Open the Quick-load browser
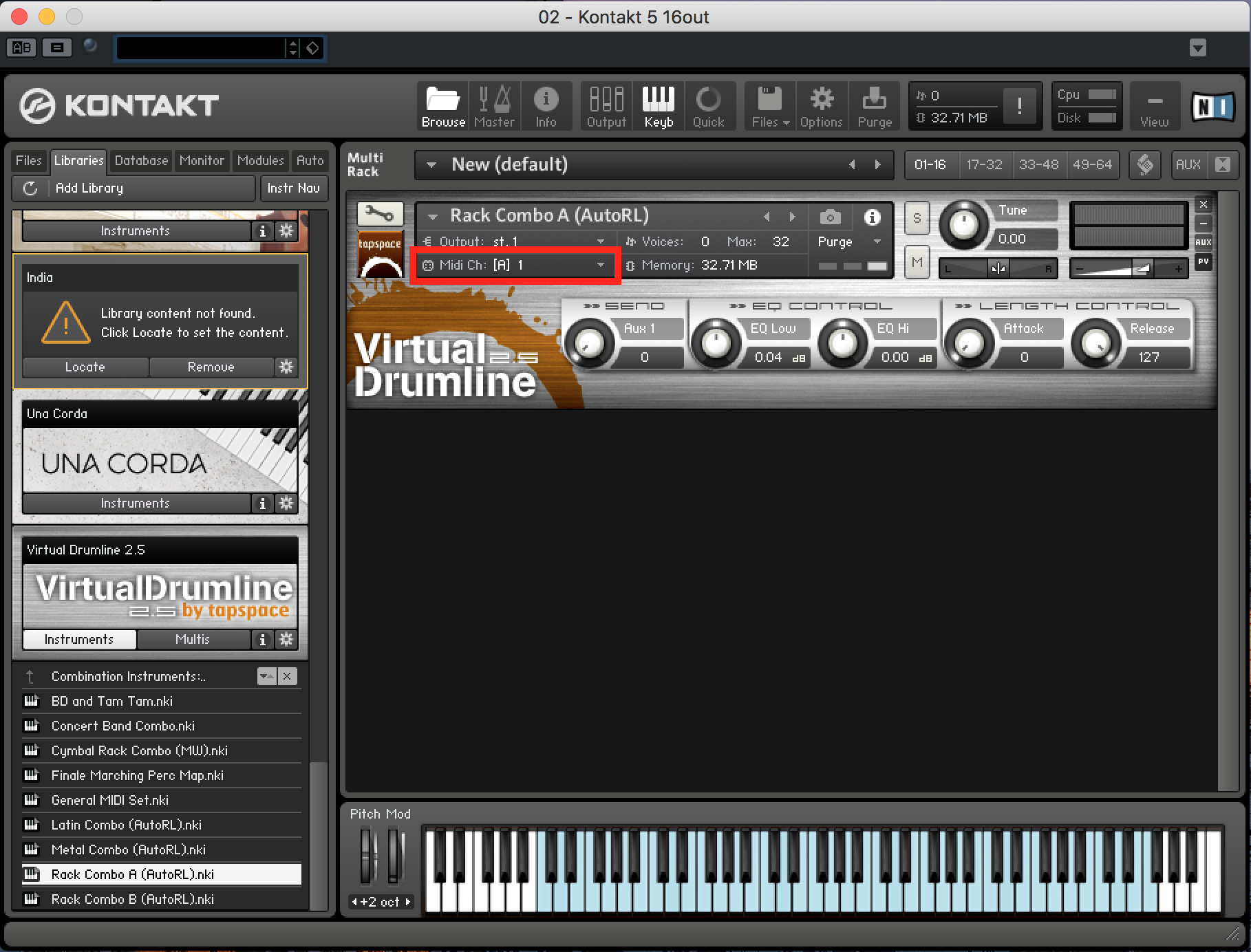 pos(709,106)
